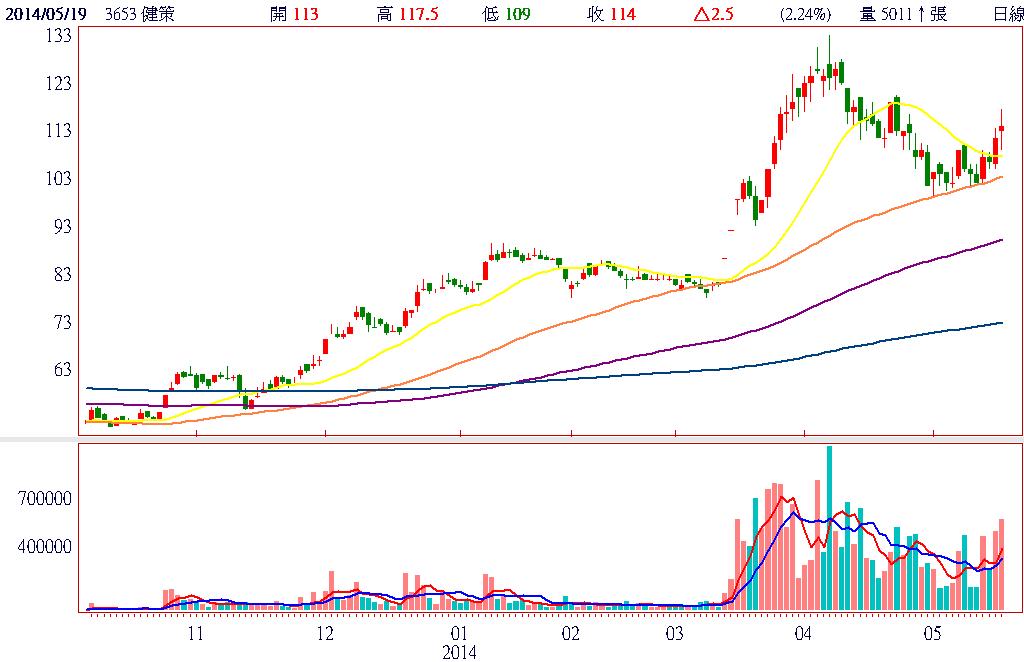Click the 400000 volume axis label
This screenshot has width=1024, height=662.
click(46, 547)
